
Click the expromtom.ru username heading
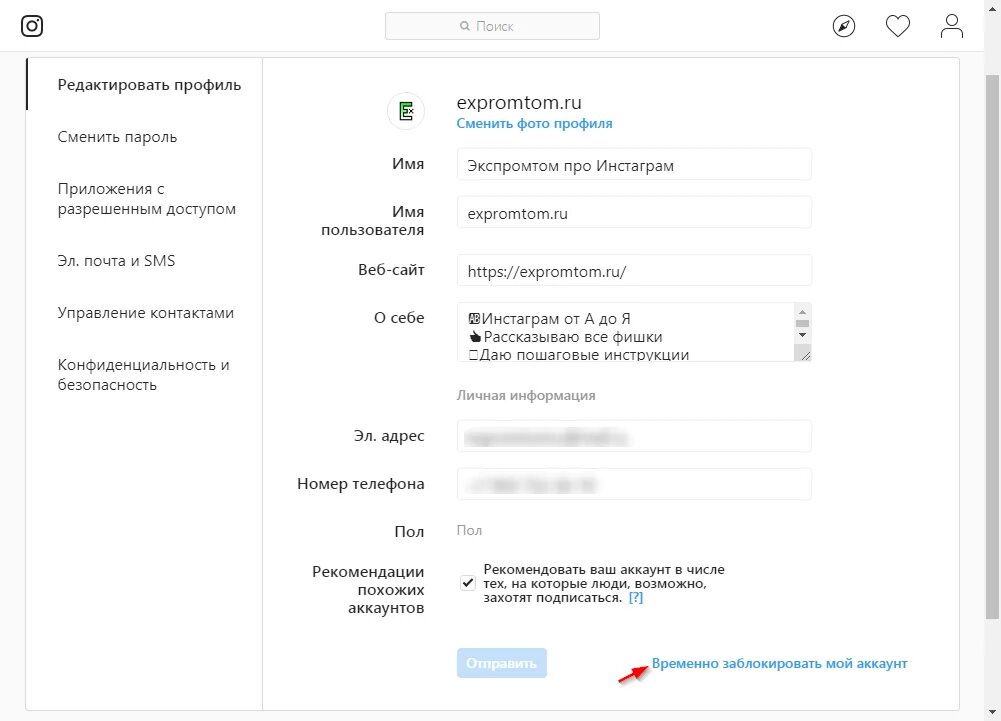pyautogui.click(x=519, y=102)
